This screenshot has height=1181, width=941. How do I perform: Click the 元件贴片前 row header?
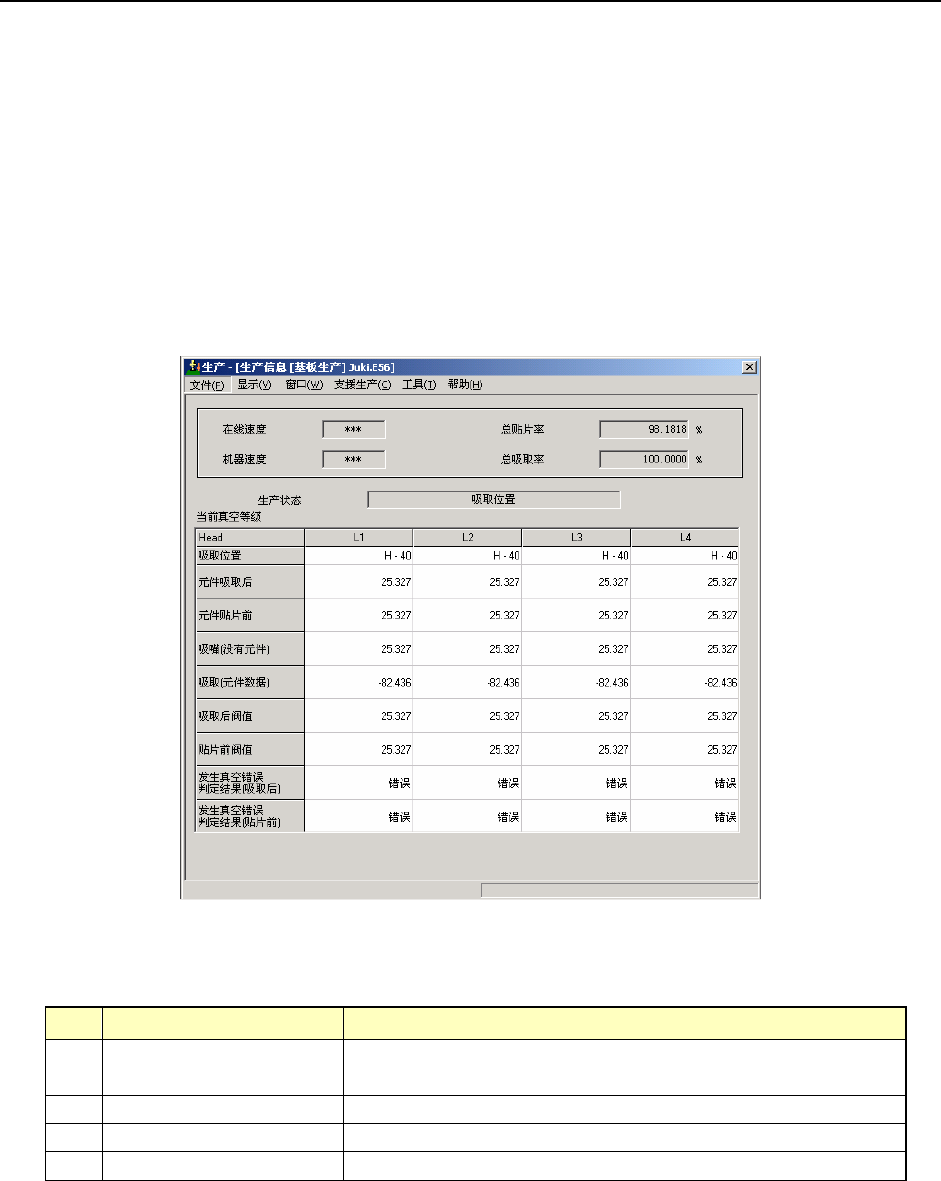(250, 615)
